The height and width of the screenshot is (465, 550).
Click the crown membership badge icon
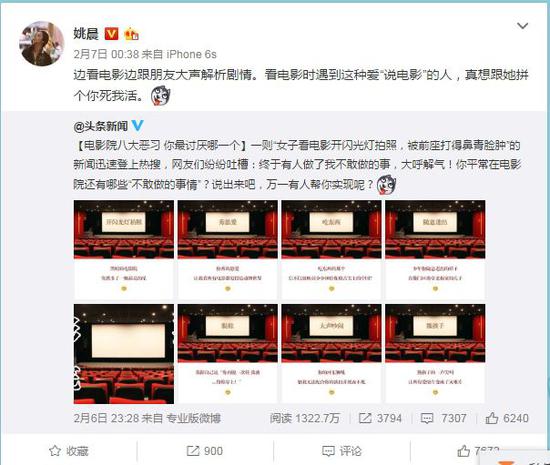pyautogui.click(x=132, y=34)
